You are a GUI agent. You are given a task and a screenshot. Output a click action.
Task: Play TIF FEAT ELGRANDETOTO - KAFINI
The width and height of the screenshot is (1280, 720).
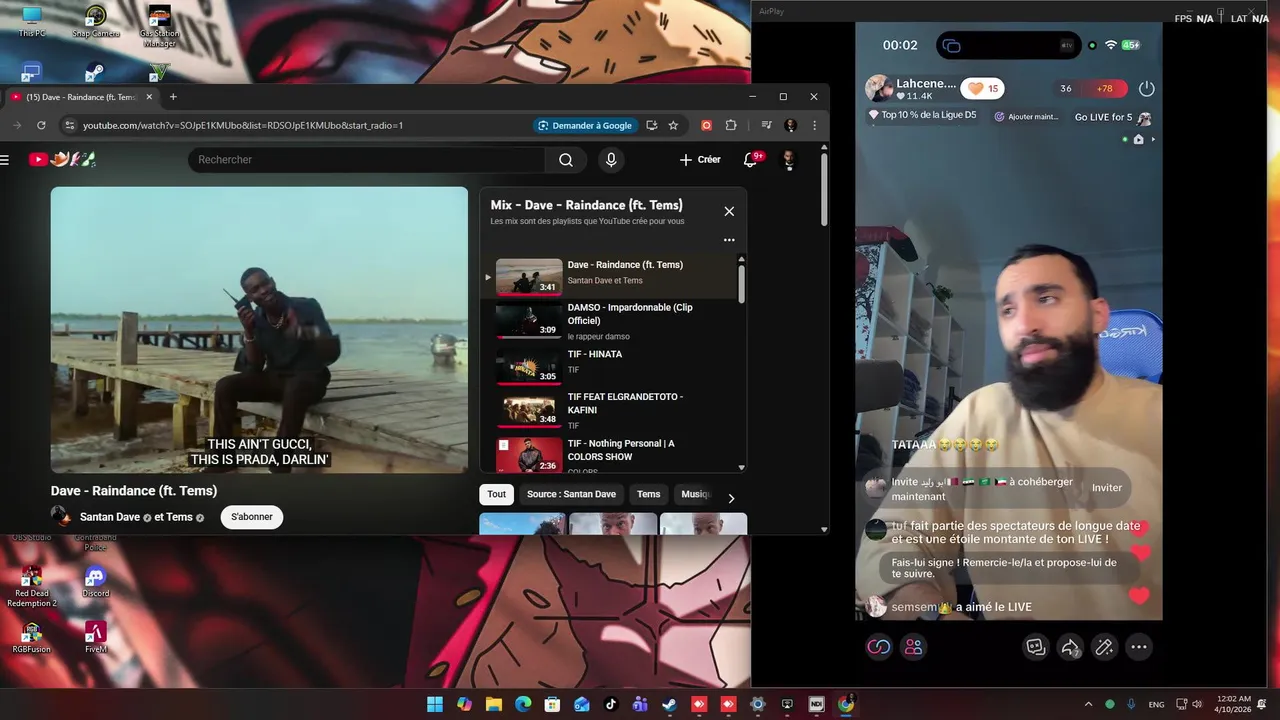point(610,409)
